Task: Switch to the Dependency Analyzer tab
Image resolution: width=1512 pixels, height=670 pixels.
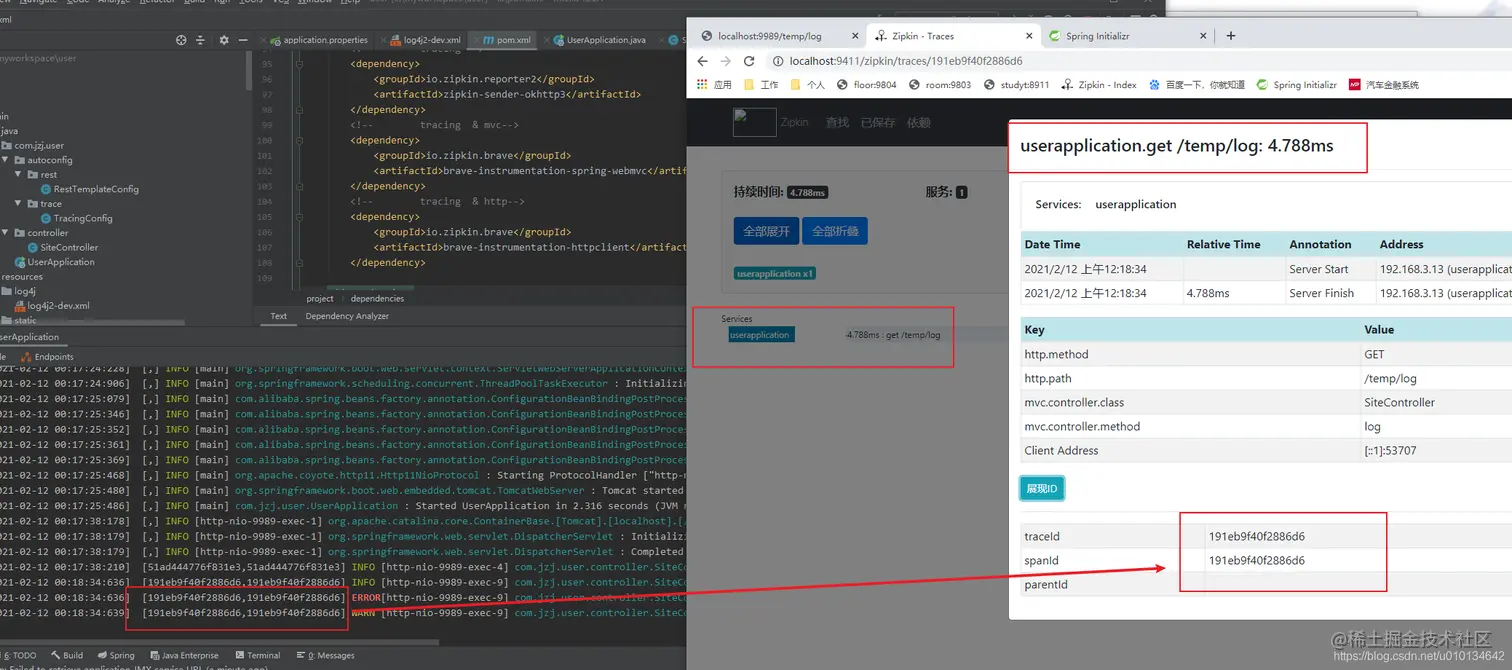Action: click(347, 316)
